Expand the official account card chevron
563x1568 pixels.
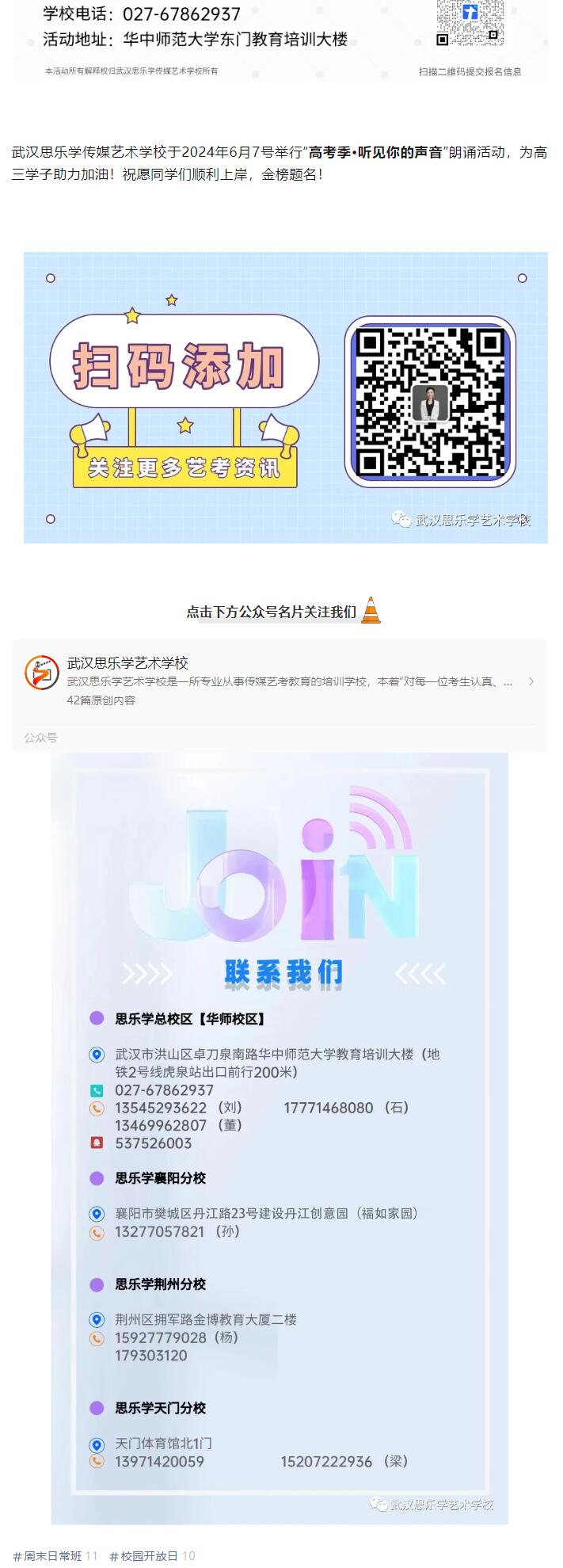[531, 681]
